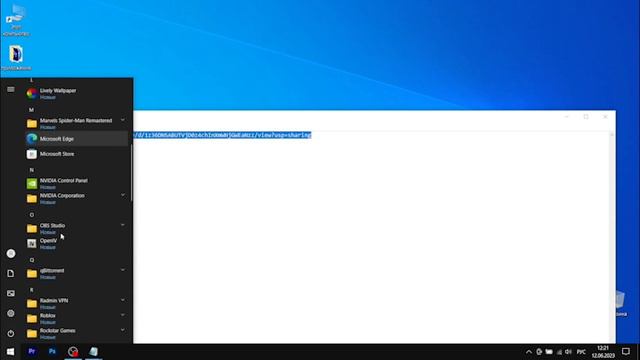Click the selected link text in Notepad
Screen dimensions: 640x360
tap(222, 135)
